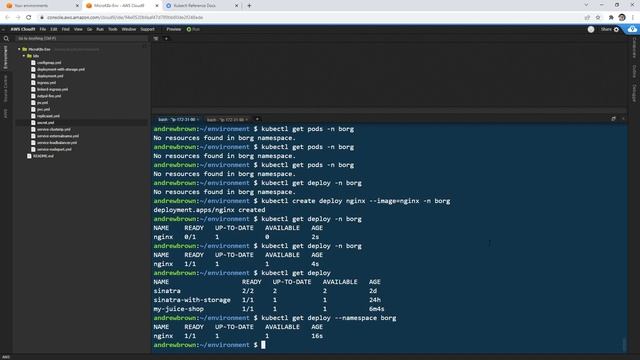Open the Edit menu
The height and width of the screenshot is (360, 640).
[54, 29]
